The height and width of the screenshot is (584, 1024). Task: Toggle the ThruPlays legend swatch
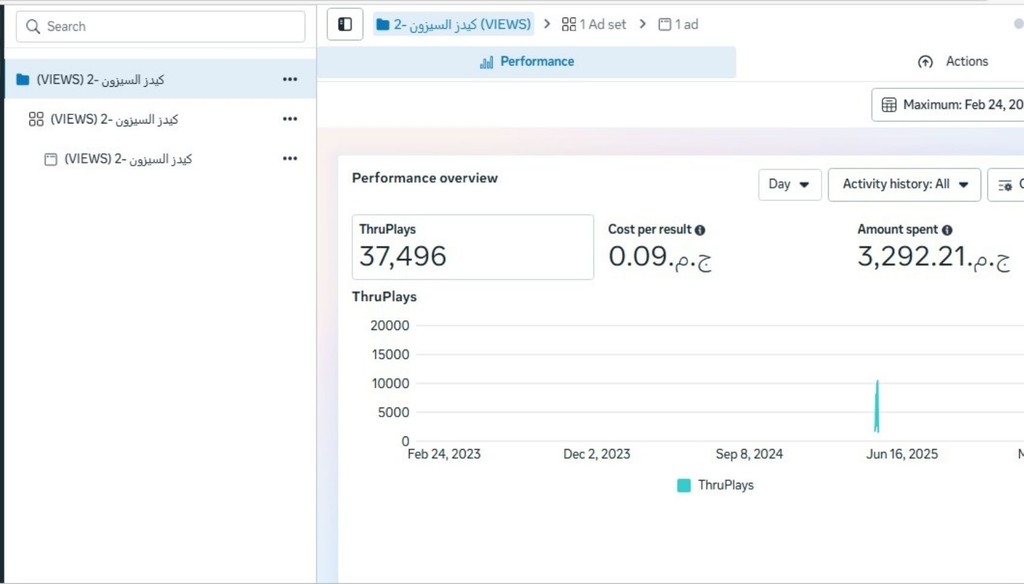(684, 485)
